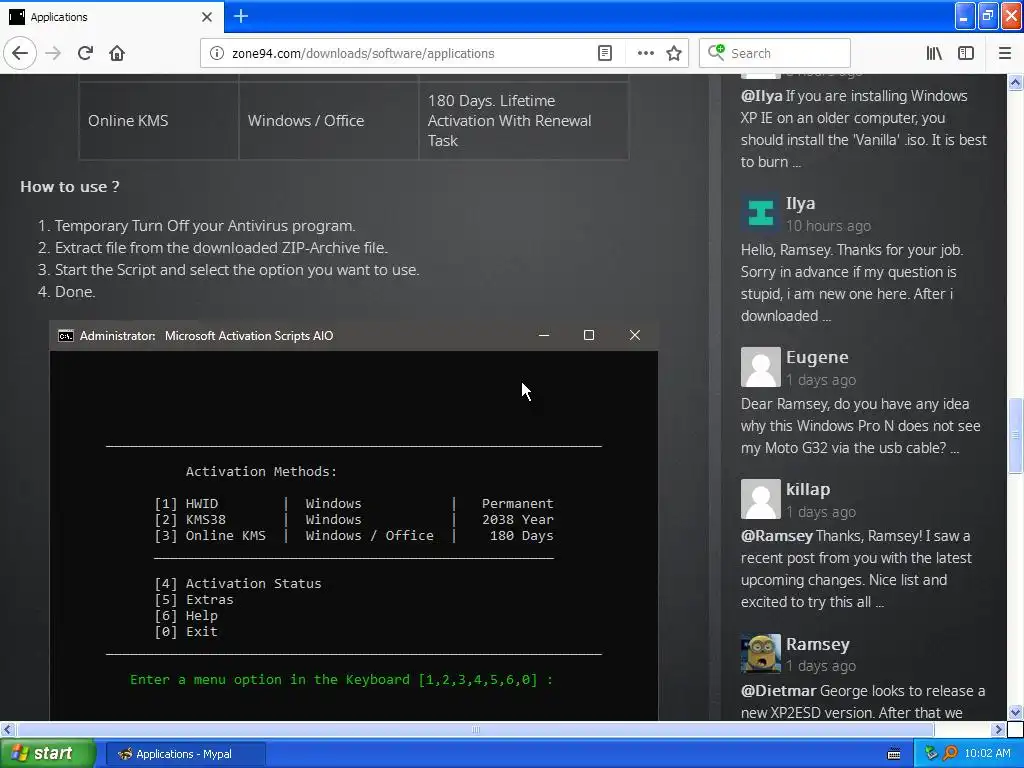Click the 180 Days Lifetime Activation cell

coord(524,121)
